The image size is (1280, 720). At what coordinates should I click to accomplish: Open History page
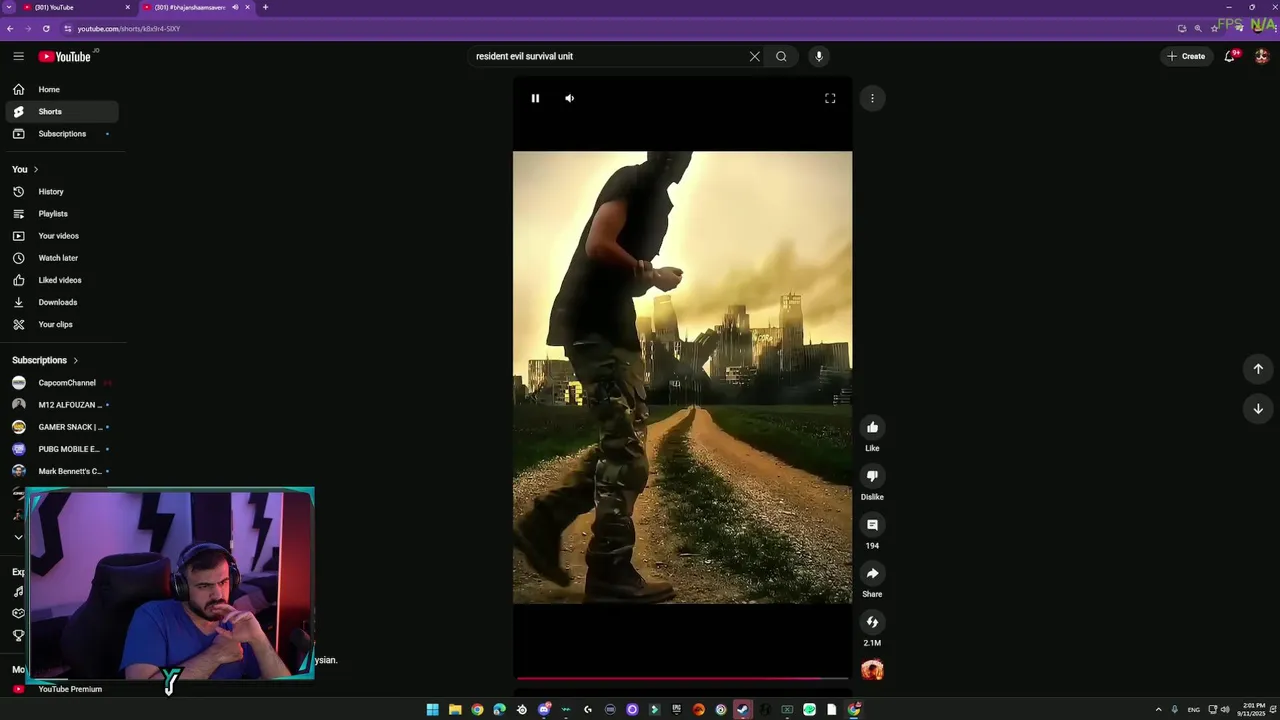[x=62, y=191]
